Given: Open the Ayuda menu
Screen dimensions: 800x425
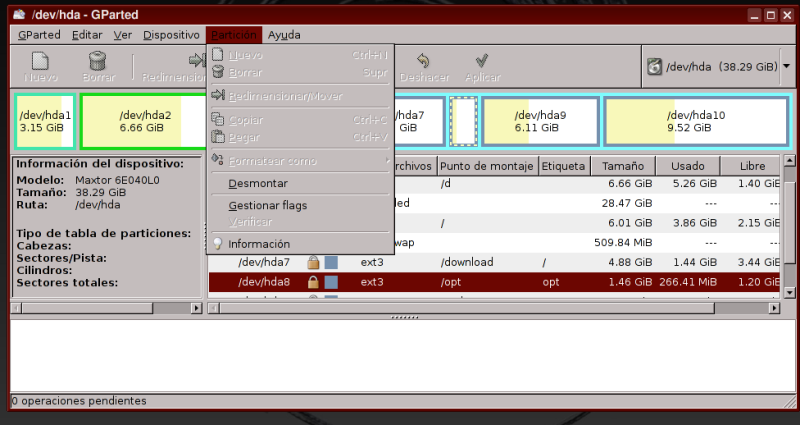Looking at the screenshot, I should (x=284, y=35).
